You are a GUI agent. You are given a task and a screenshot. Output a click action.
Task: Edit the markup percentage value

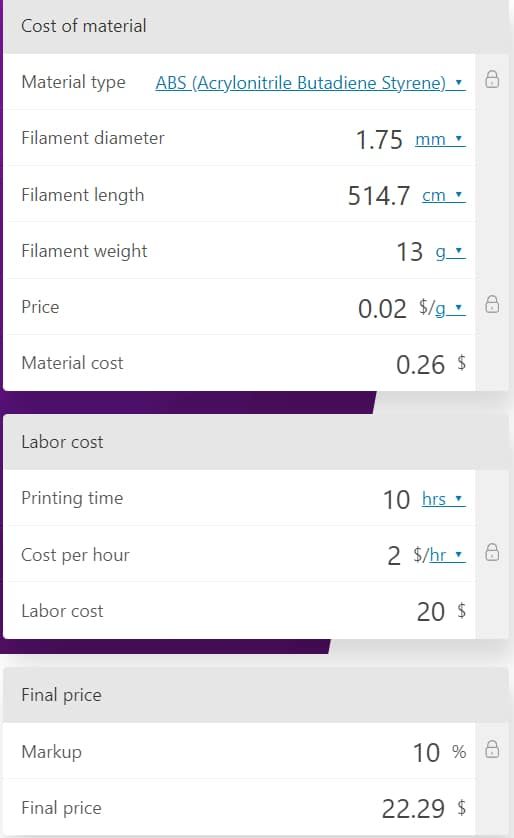(426, 752)
